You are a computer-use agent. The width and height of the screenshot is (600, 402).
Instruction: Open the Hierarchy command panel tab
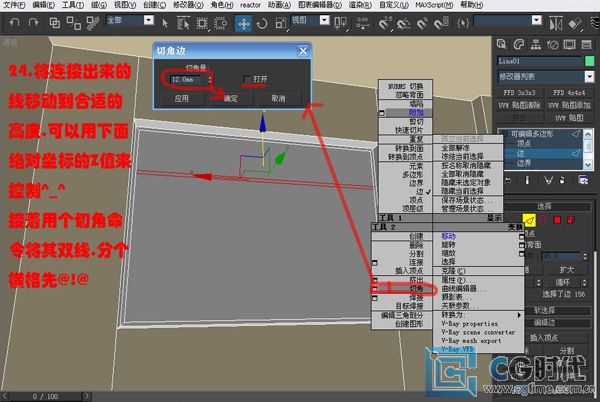click(535, 45)
